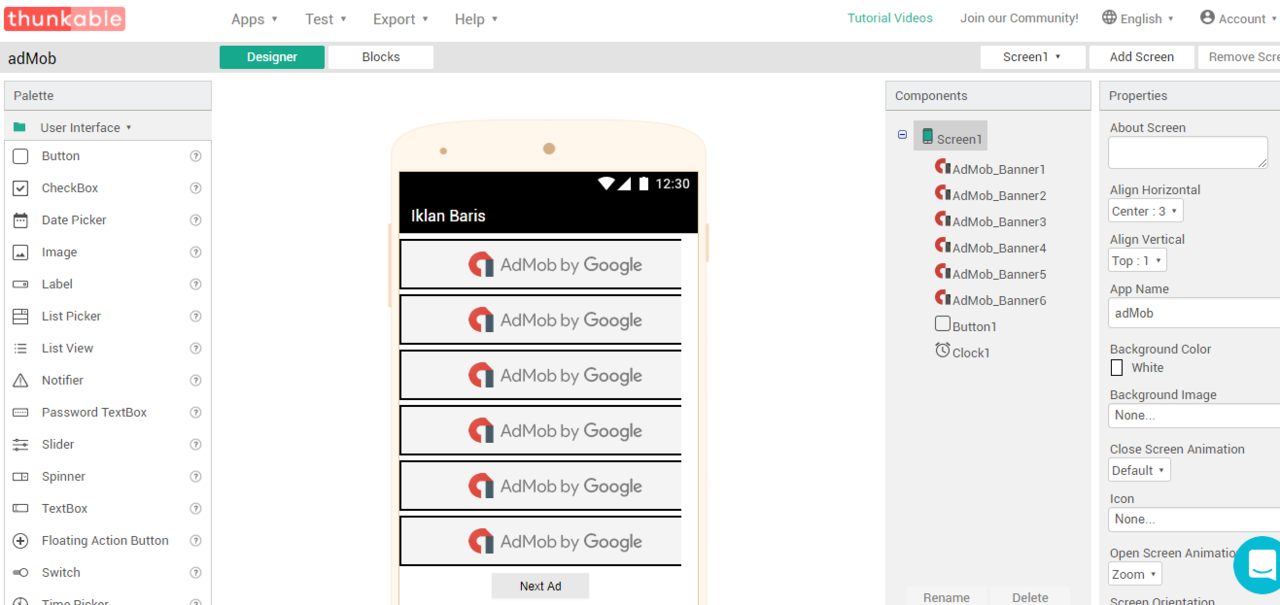Click the Button palette icon

tap(20, 156)
